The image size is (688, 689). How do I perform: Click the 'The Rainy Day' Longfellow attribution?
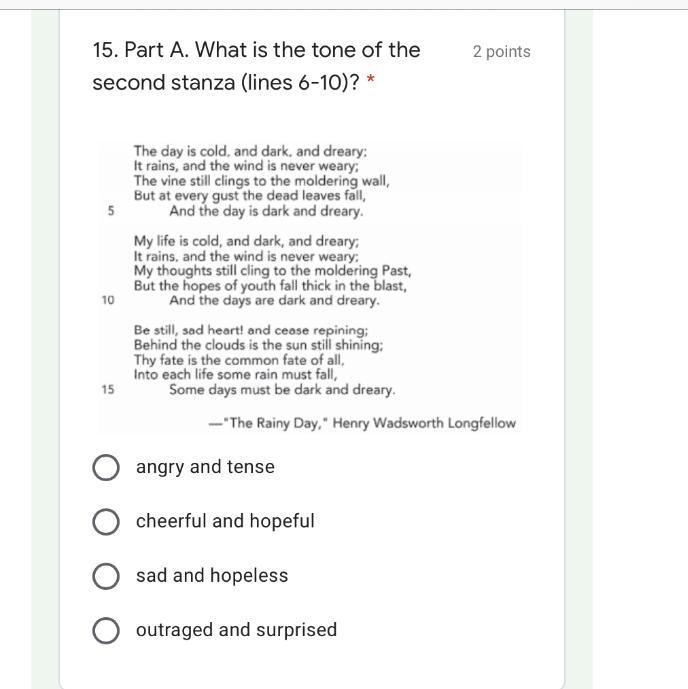click(362, 423)
